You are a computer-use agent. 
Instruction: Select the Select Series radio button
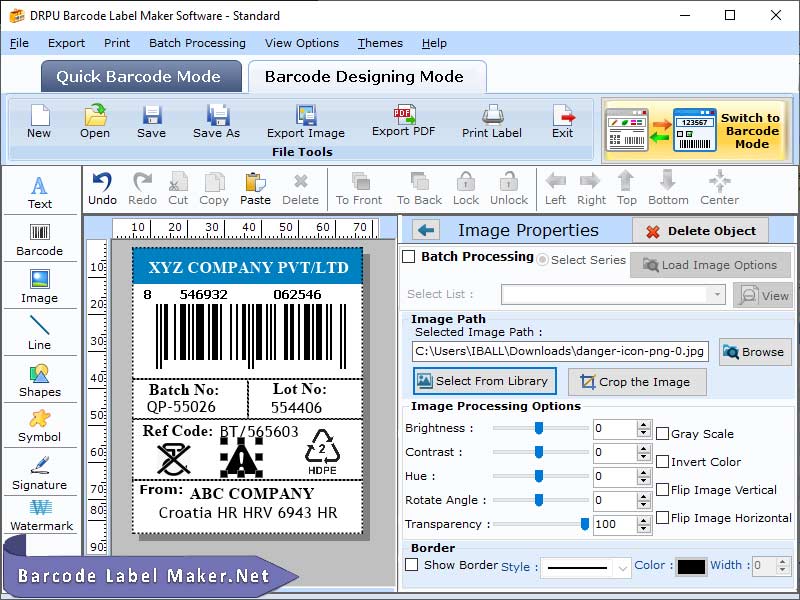543,260
